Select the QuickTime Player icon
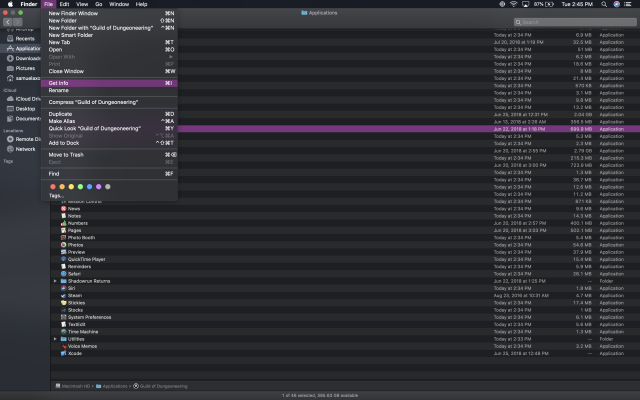Viewport: 640px width, 400px height. click(x=64, y=259)
